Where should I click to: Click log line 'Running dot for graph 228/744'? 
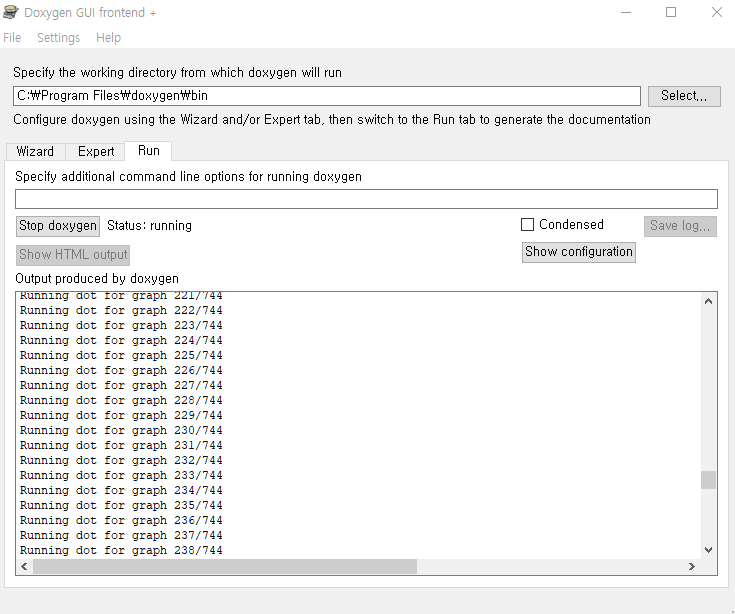[x=121, y=400]
